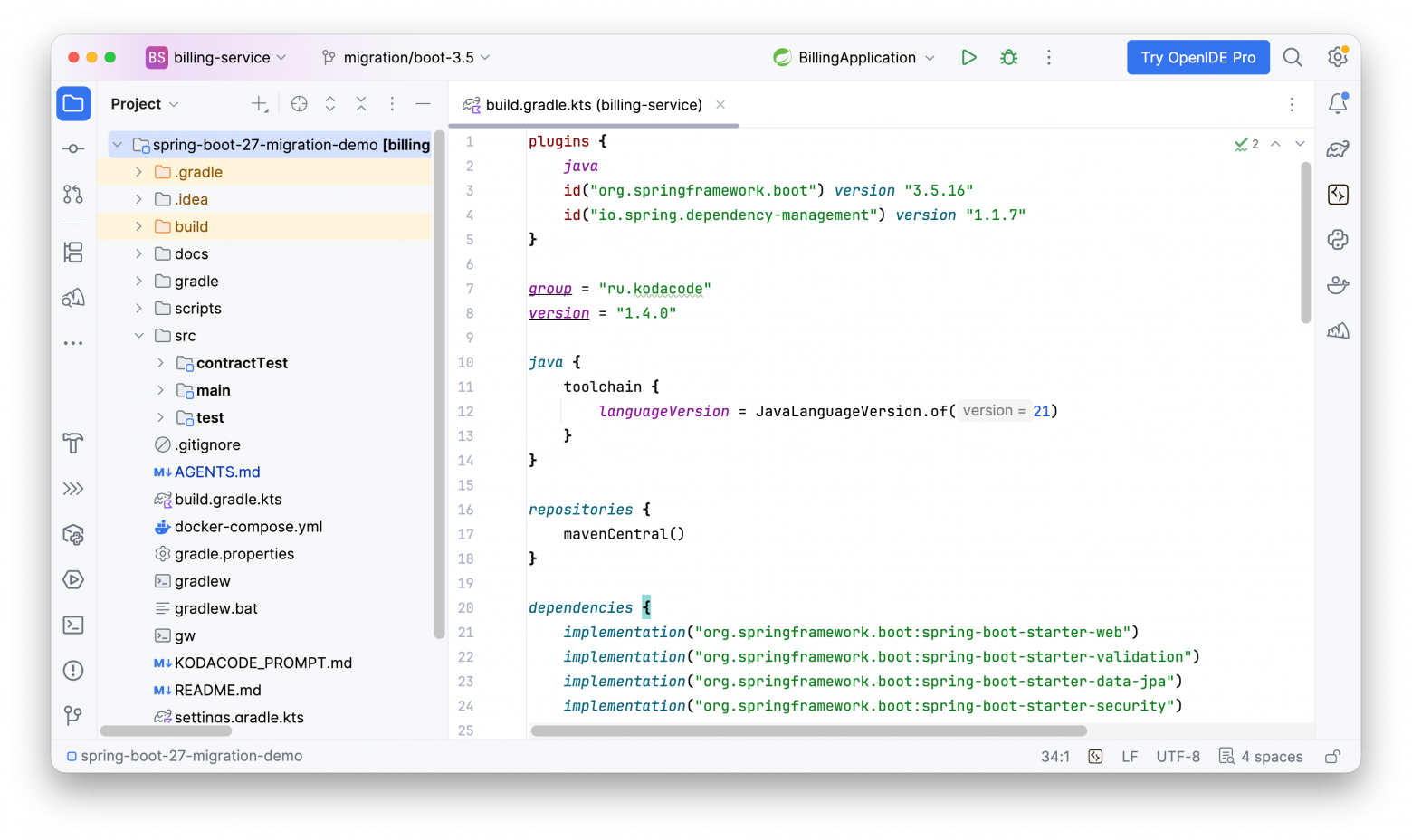Toggle read-only lock in status bar
The height and width of the screenshot is (840, 1412).
1332,757
